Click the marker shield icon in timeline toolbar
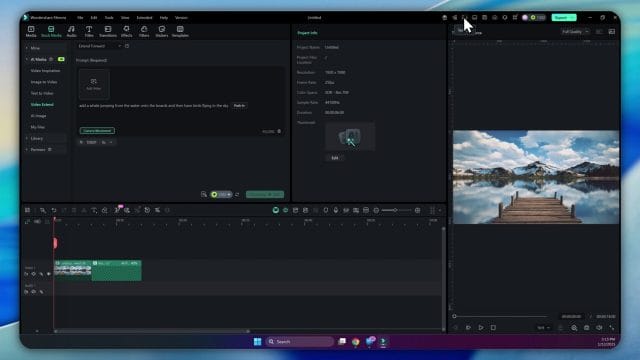640x360 pixels. pos(326,210)
